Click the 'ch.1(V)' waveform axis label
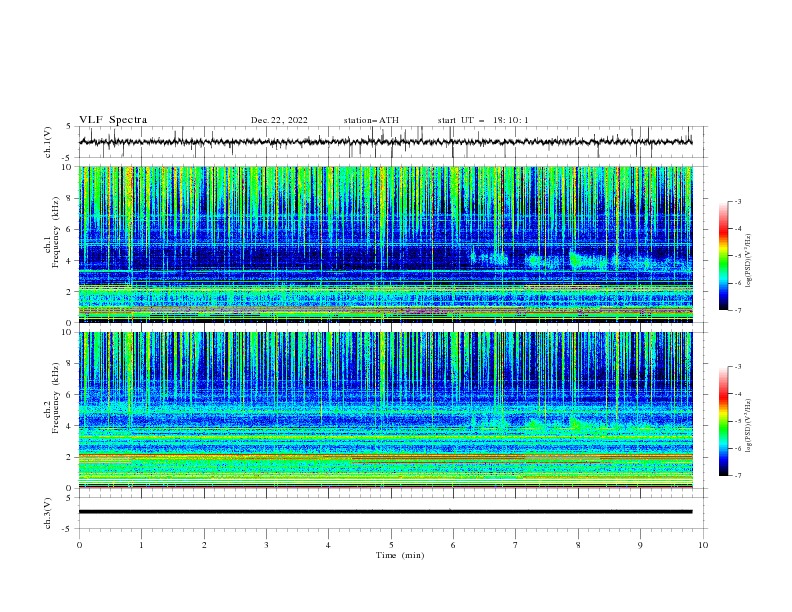This screenshot has width=792, height=612. coord(48,142)
